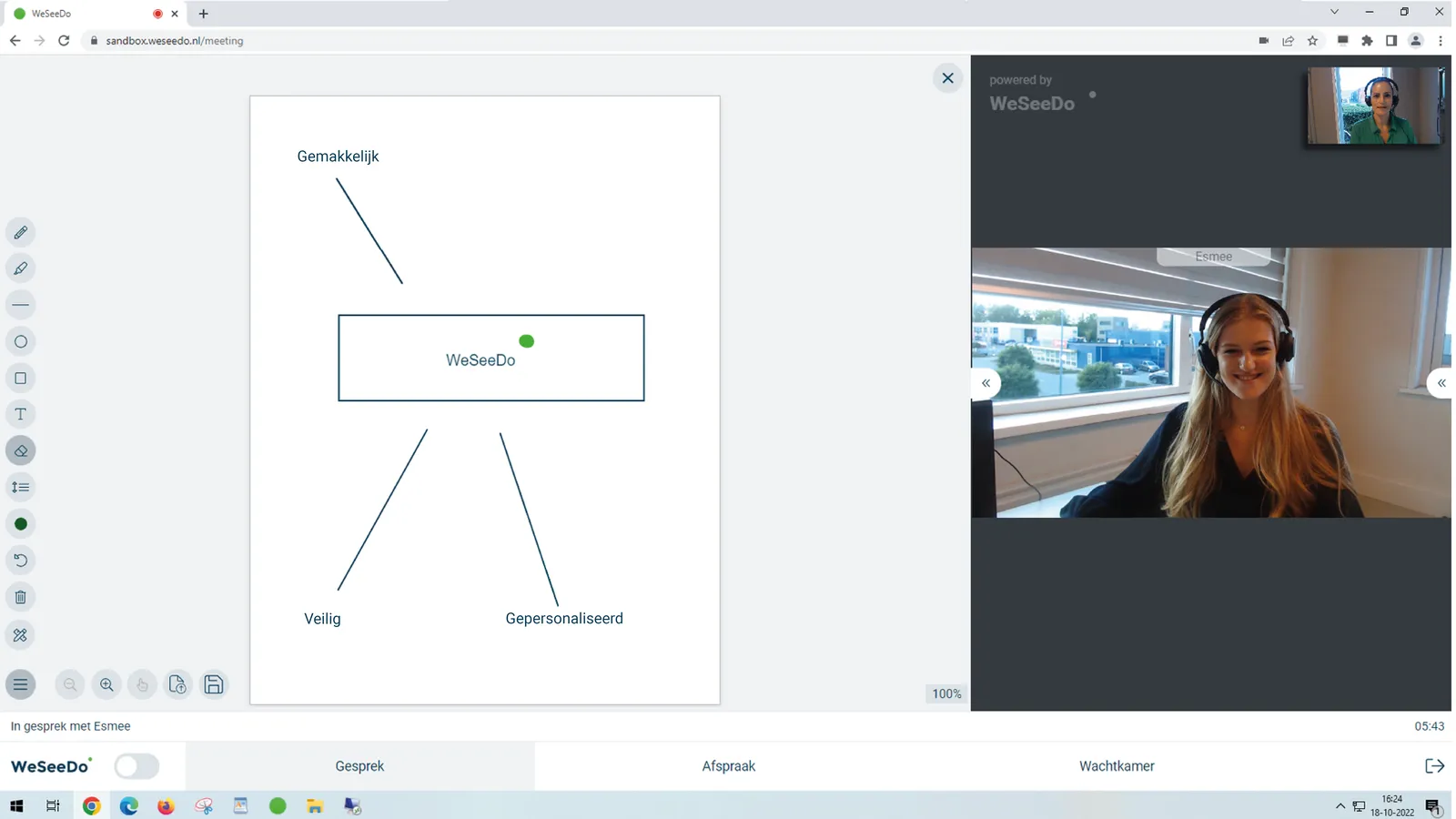Open the line thickness options
The height and width of the screenshot is (819, 1456).
tap(21, 488)
